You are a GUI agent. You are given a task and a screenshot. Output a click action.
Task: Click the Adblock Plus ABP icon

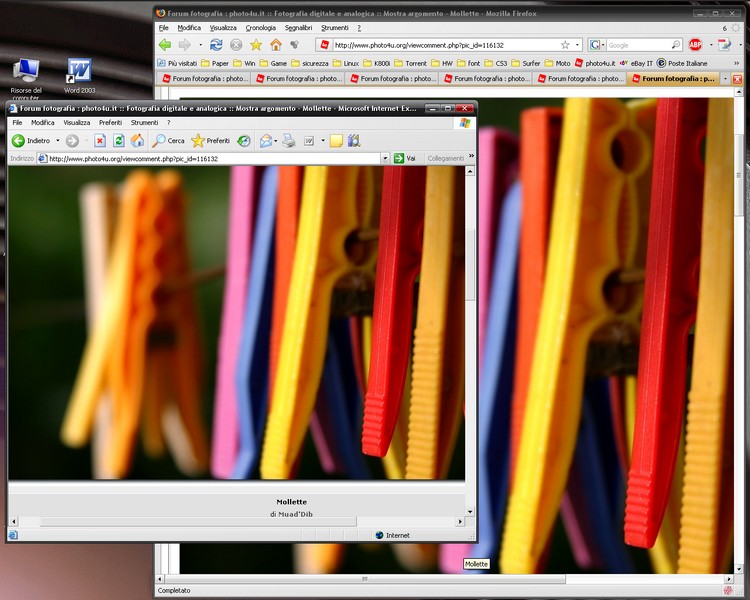[695, 45]
